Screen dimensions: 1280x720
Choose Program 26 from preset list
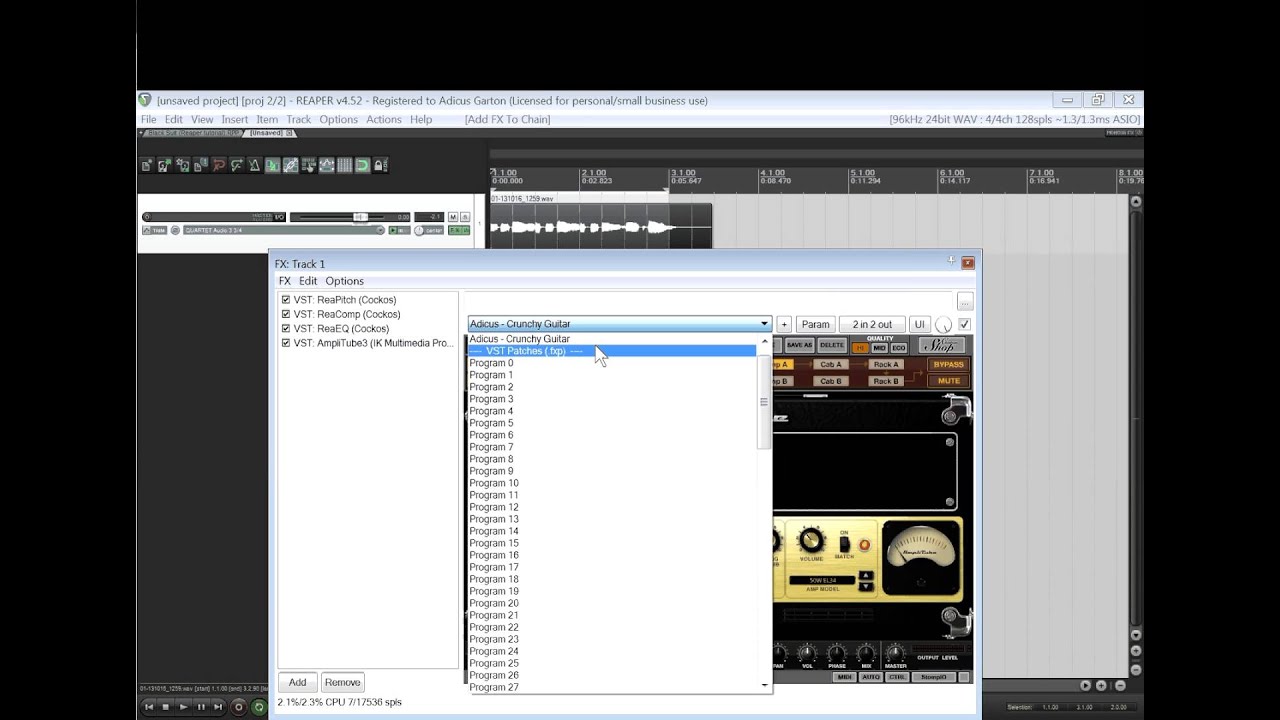612,675
